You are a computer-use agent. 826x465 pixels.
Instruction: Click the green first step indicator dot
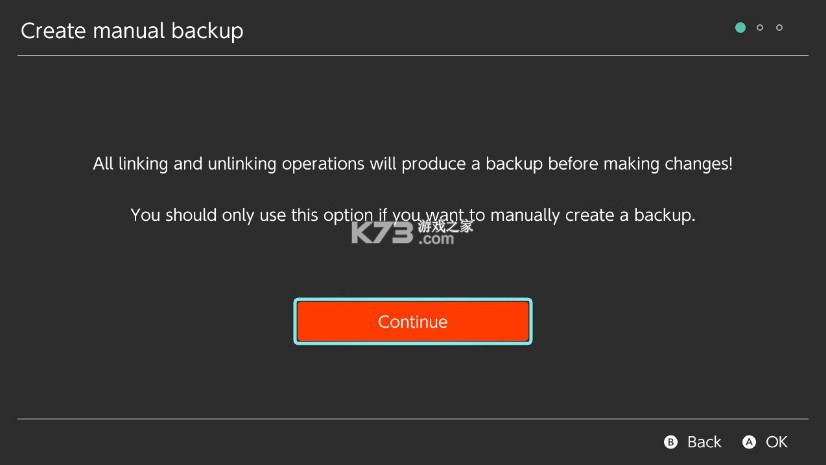click(x=740, y=27)
